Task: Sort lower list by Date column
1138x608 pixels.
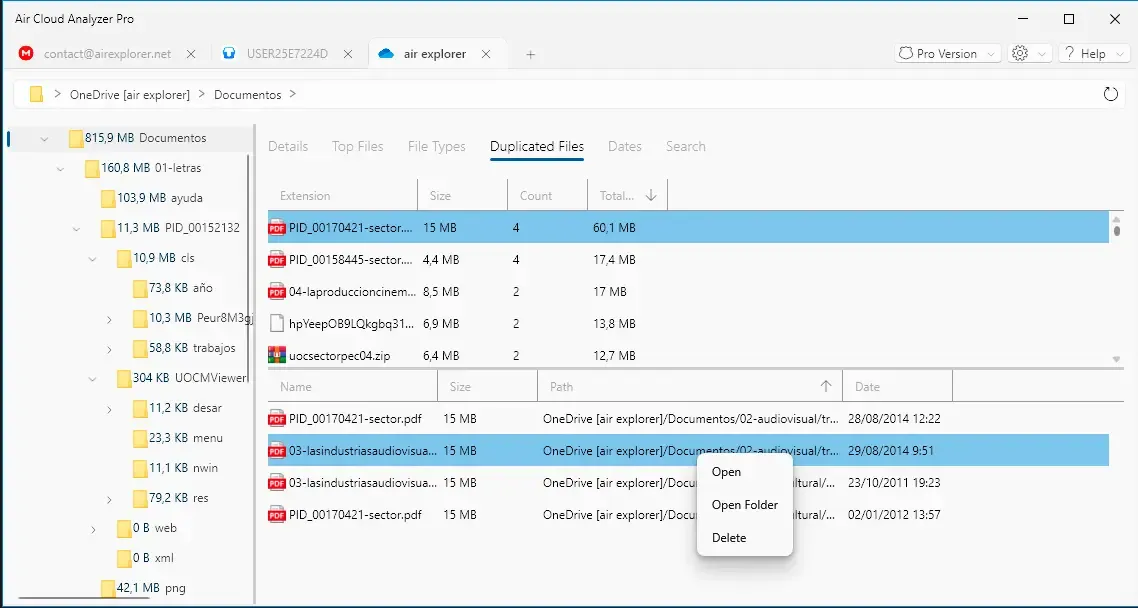Action: 897,387
